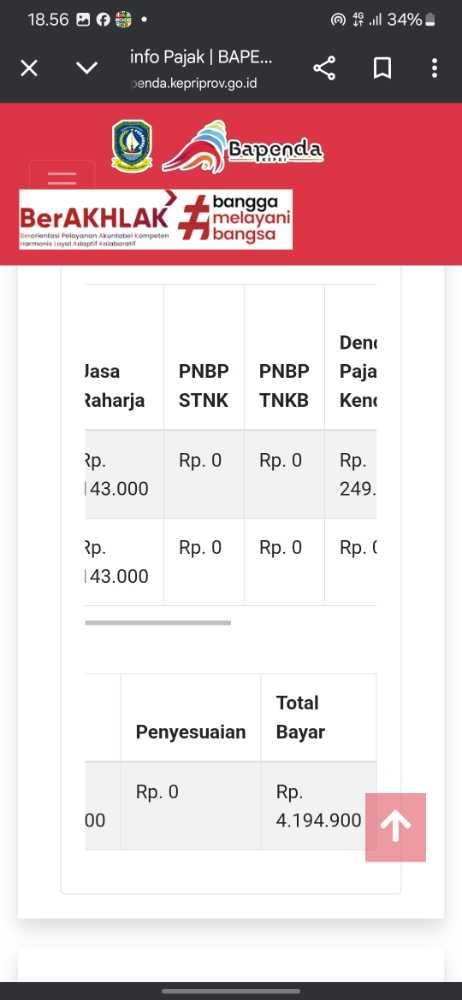Tap the red scroll-to-top arrow button

[x=396, y=827]
